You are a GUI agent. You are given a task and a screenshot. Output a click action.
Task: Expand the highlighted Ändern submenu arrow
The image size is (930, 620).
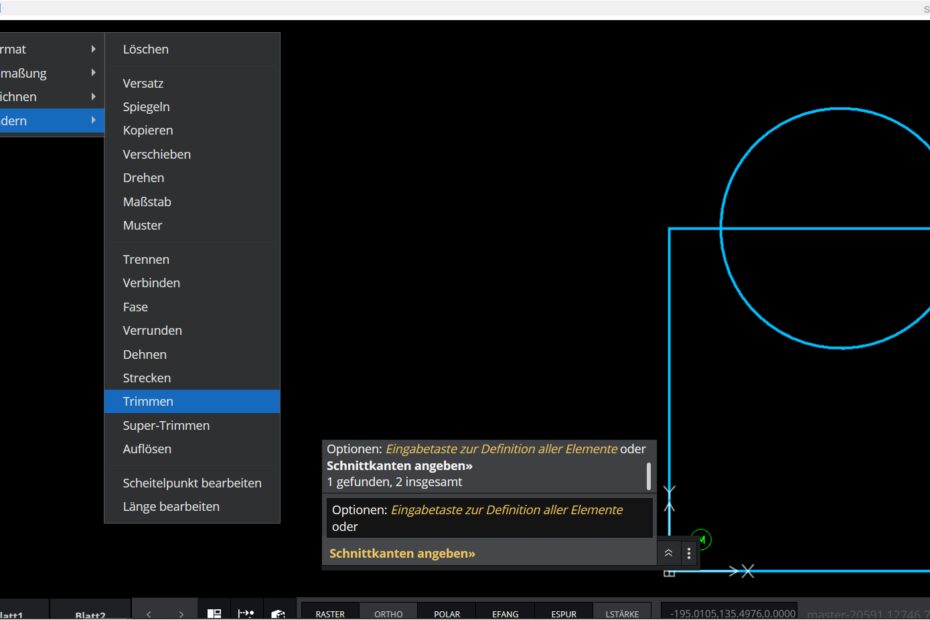[93, 120]
